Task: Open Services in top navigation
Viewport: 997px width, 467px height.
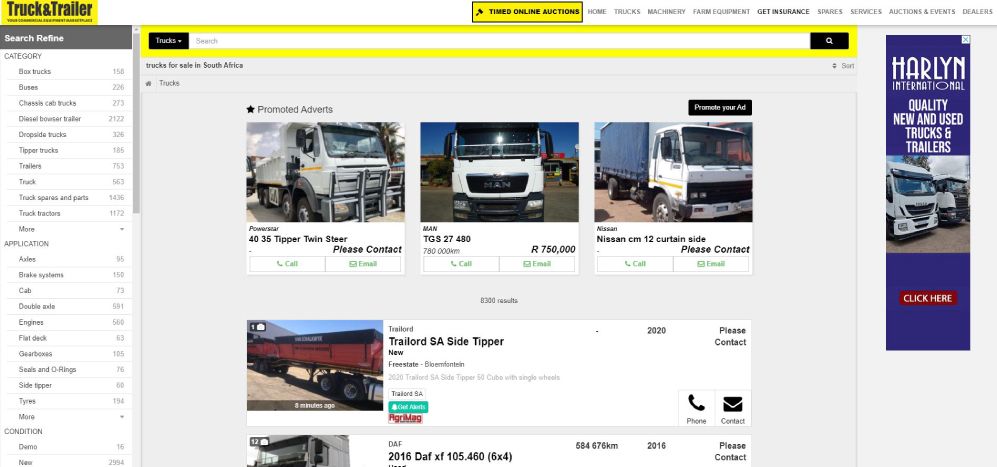Action: (x=866, y=11)
